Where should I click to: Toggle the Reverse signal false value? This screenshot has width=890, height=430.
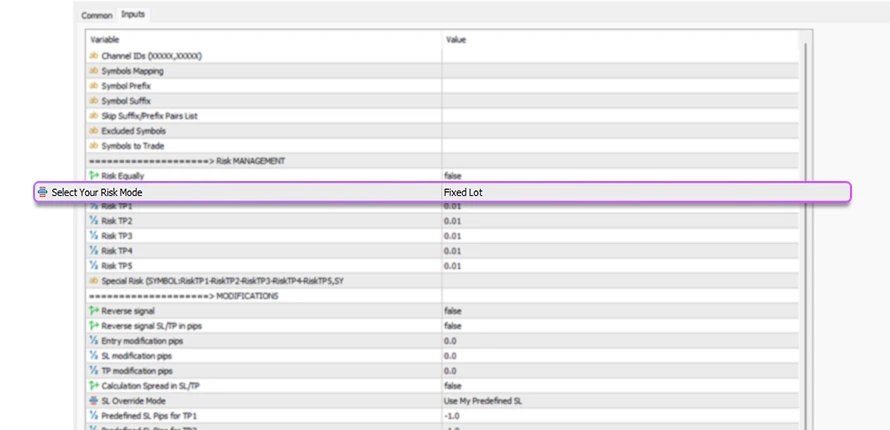(453, 311)
